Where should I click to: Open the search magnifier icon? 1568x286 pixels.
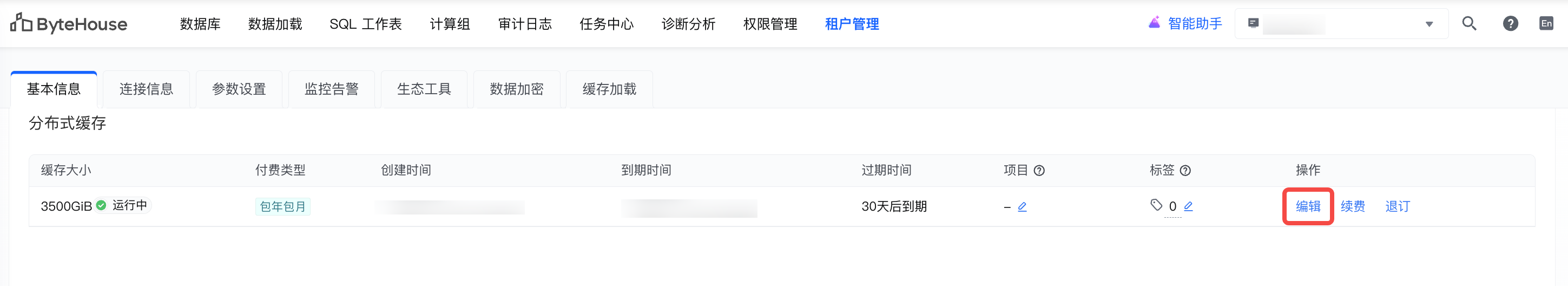[x=1469, y=24]
